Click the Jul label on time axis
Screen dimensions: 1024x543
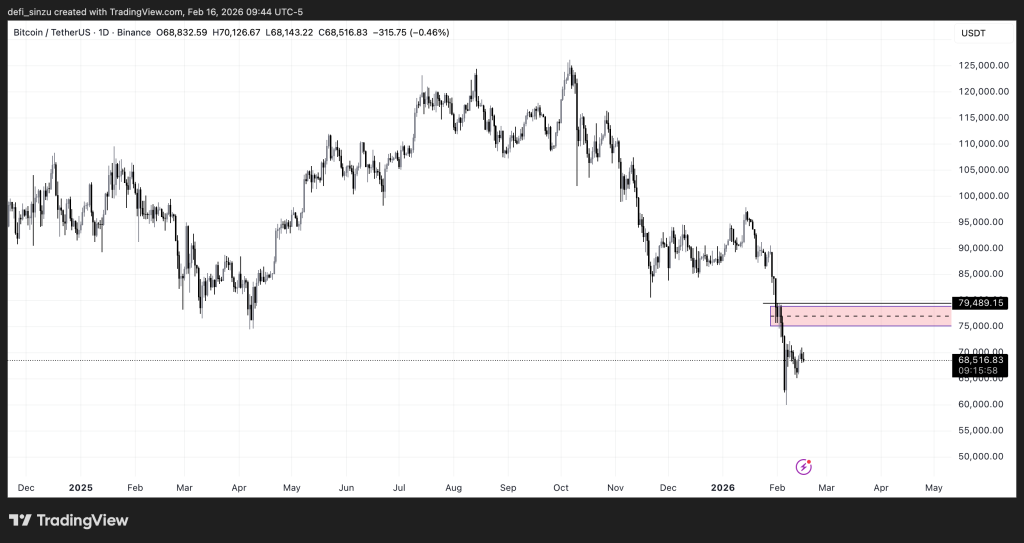click(x=399, y=488)
